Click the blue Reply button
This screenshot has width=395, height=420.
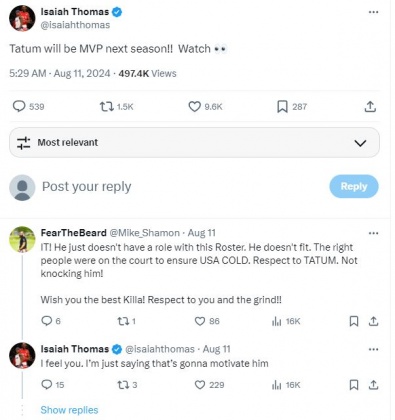(x=354, y=186)
